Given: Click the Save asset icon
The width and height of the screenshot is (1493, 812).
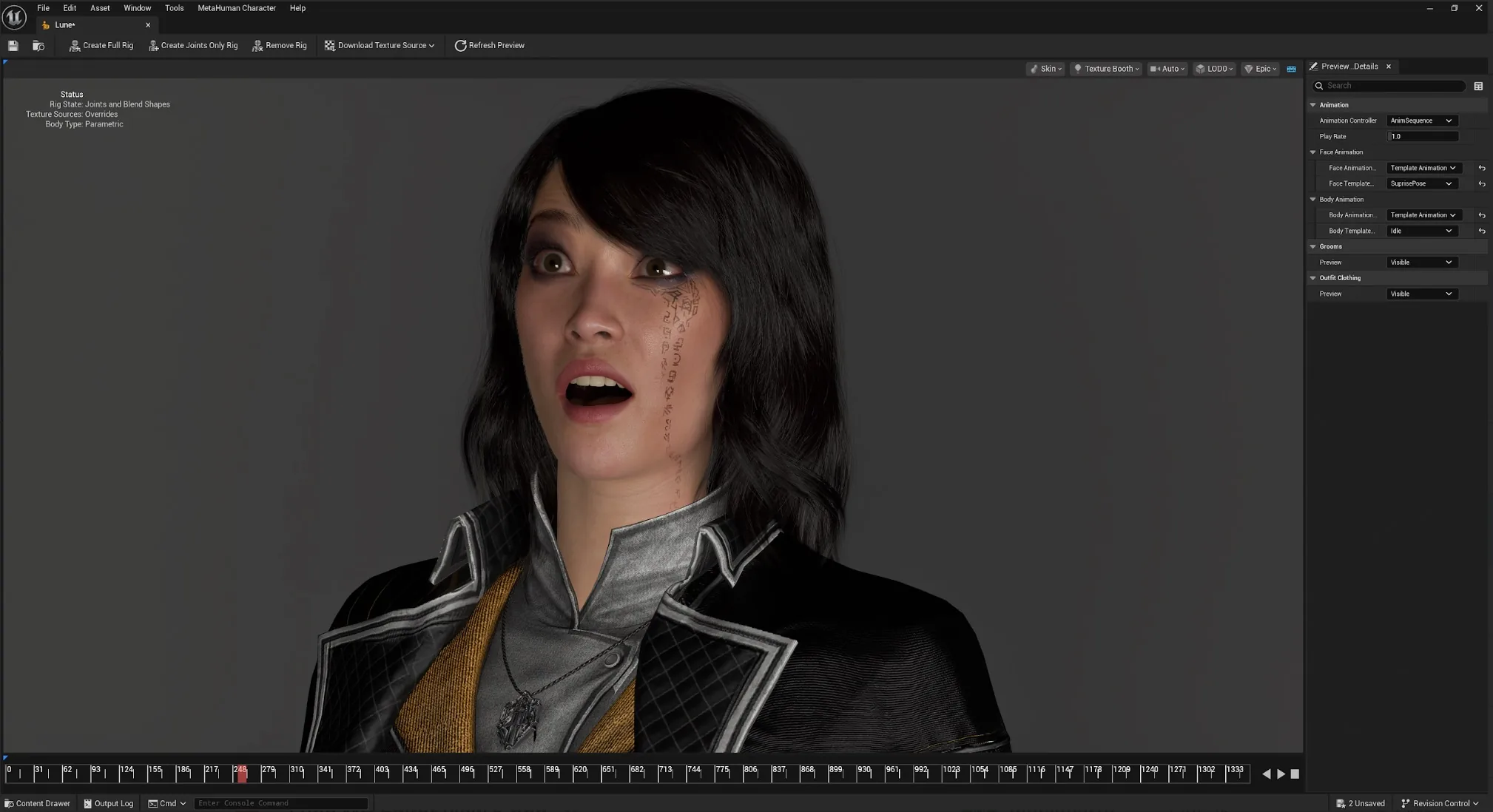Looking at the screenshot, I should point(13,46).
